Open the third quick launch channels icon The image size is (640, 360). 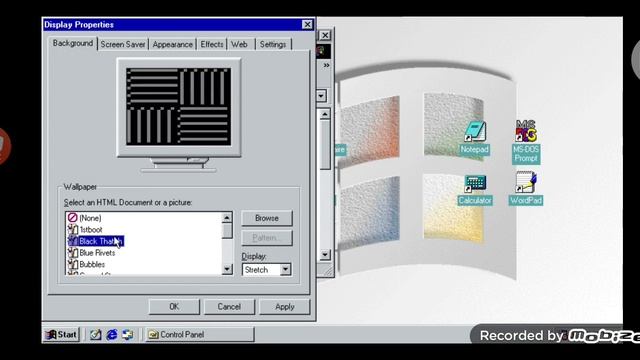(x=127, y=335)
